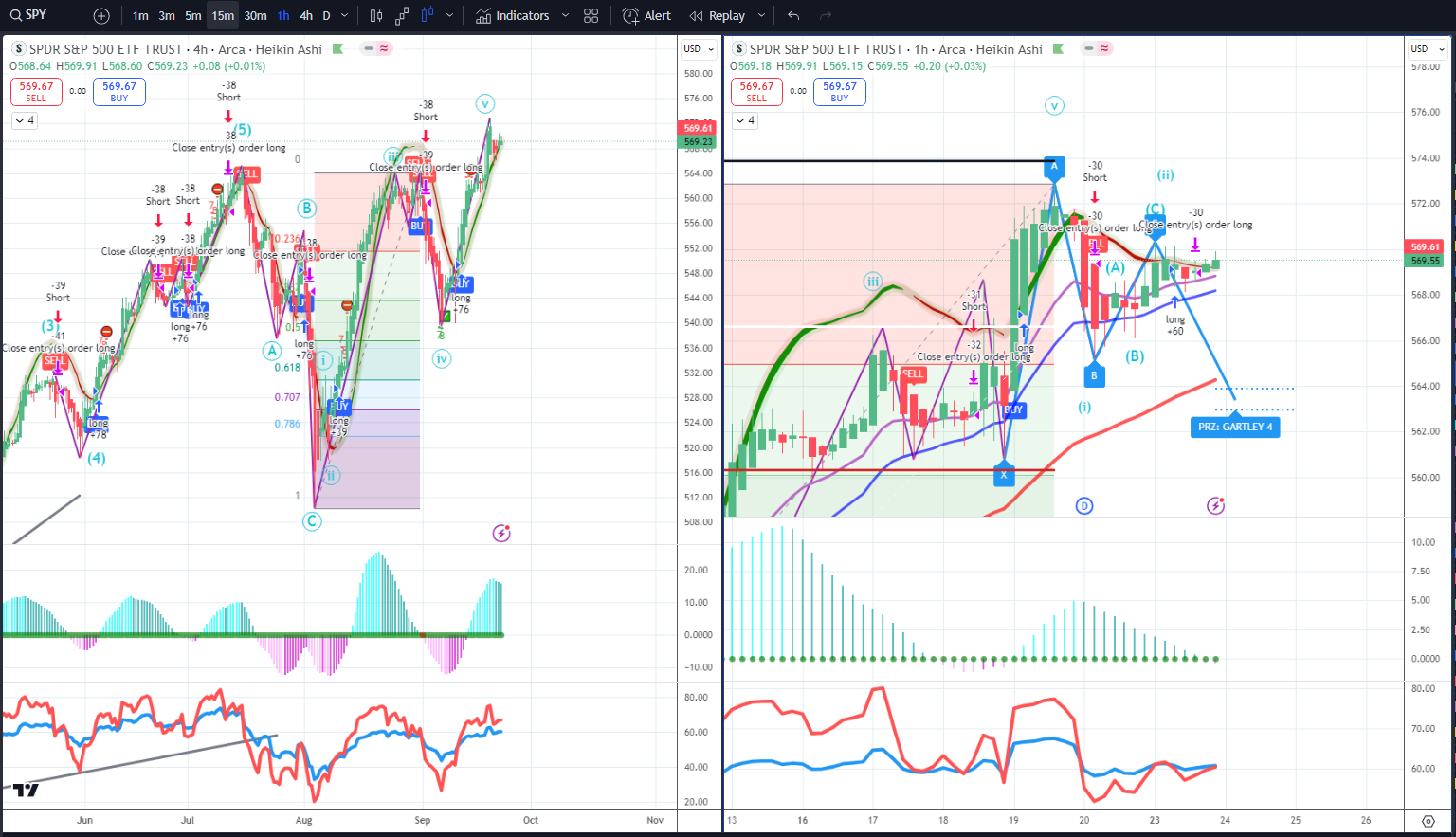The height and width of the screenshot is (837, 1456).
Task: Open the USD currency dropdown on the 4h chart
Action: pyautogui.click(x=699, y=48)
